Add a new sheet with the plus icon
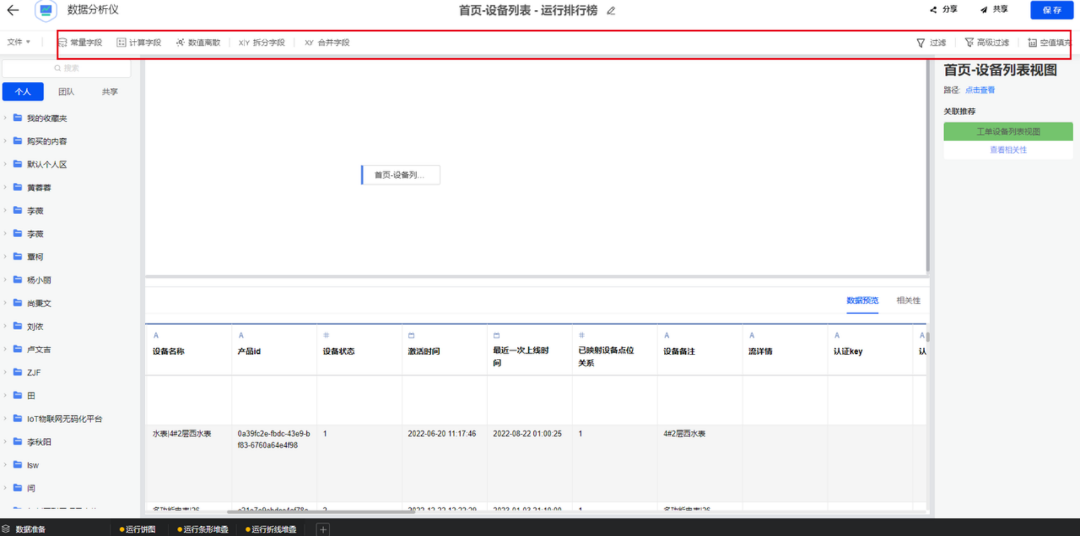This screenshot has height=536, width=1080. point(323,530)
